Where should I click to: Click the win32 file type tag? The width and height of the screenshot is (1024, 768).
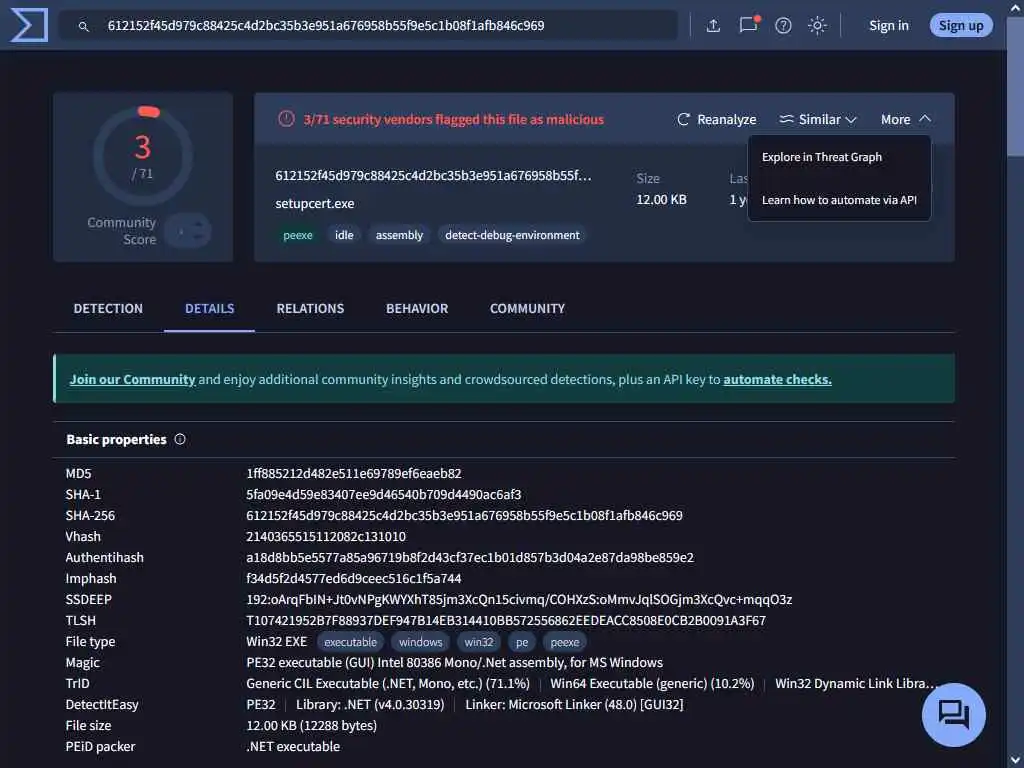click(479, 642)
